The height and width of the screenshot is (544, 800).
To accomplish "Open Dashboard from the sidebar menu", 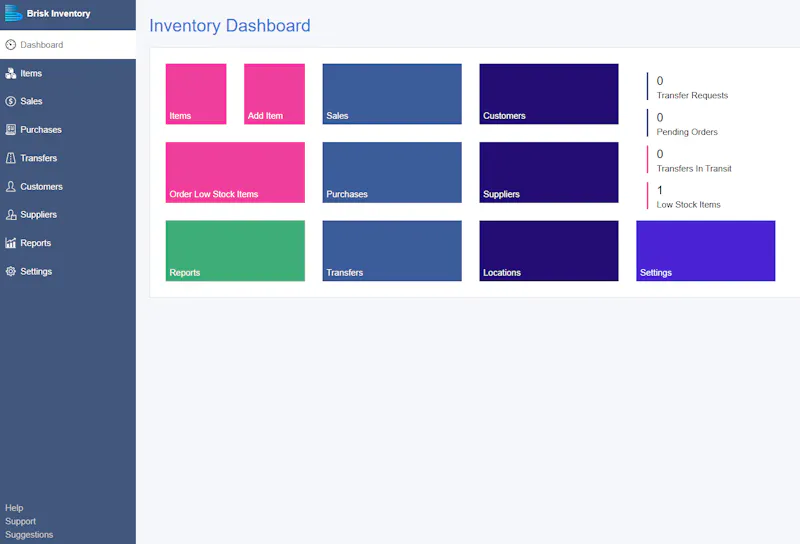I will pos(68,45).
